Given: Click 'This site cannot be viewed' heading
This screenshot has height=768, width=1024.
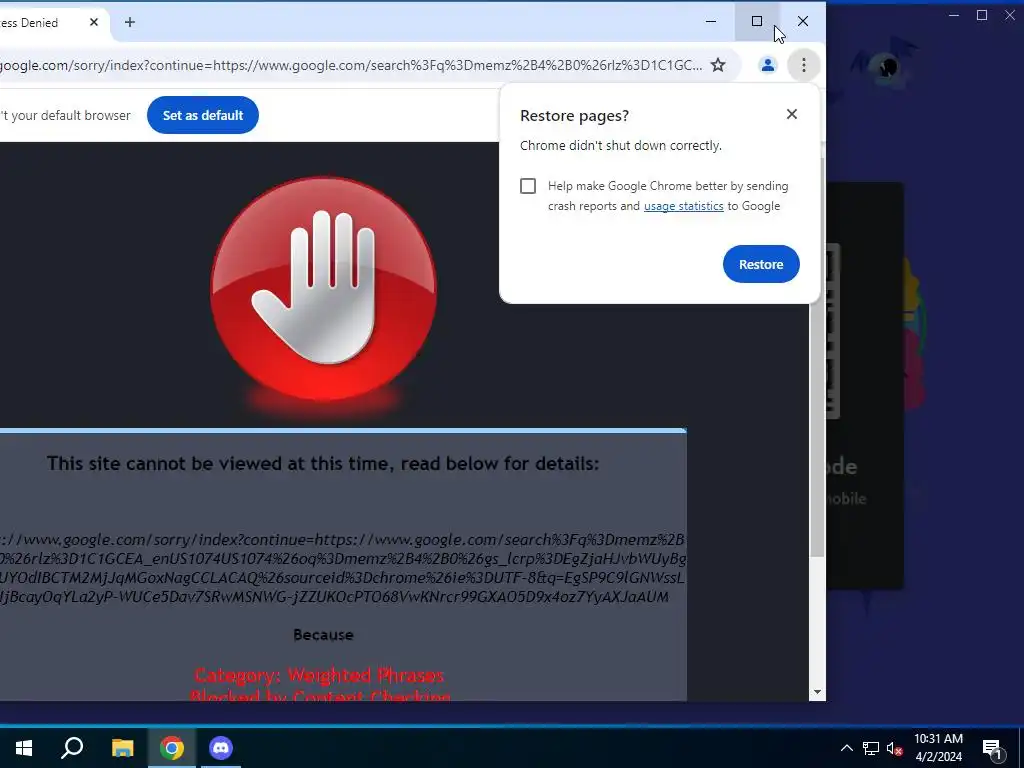Looking at the screenshot, I should (323, 464).
